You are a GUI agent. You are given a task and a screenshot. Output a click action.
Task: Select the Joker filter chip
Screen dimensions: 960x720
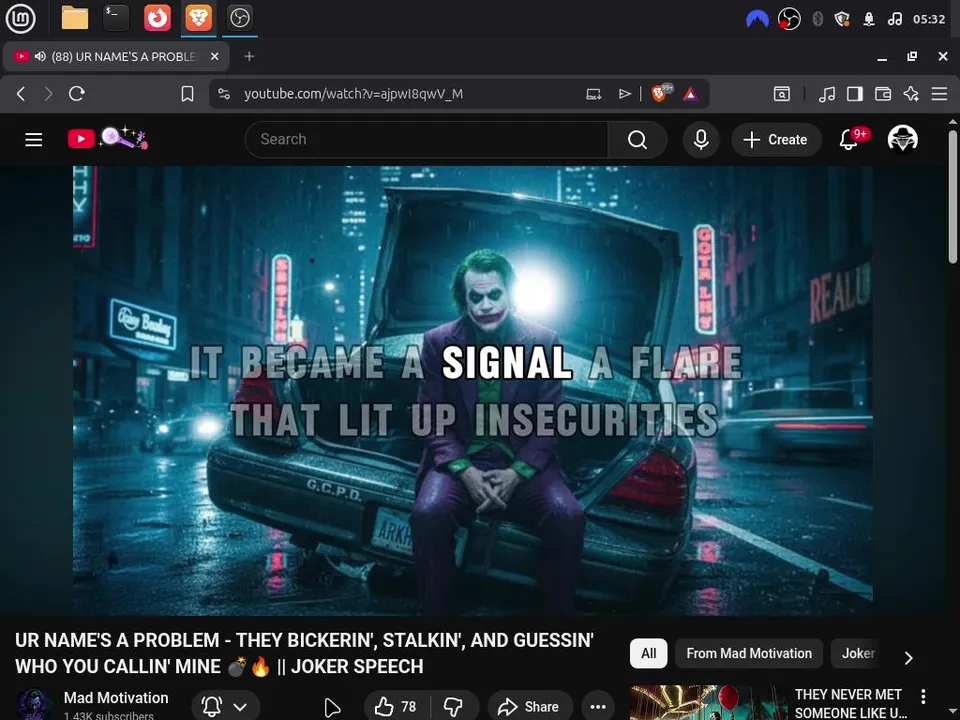[858, 653]
